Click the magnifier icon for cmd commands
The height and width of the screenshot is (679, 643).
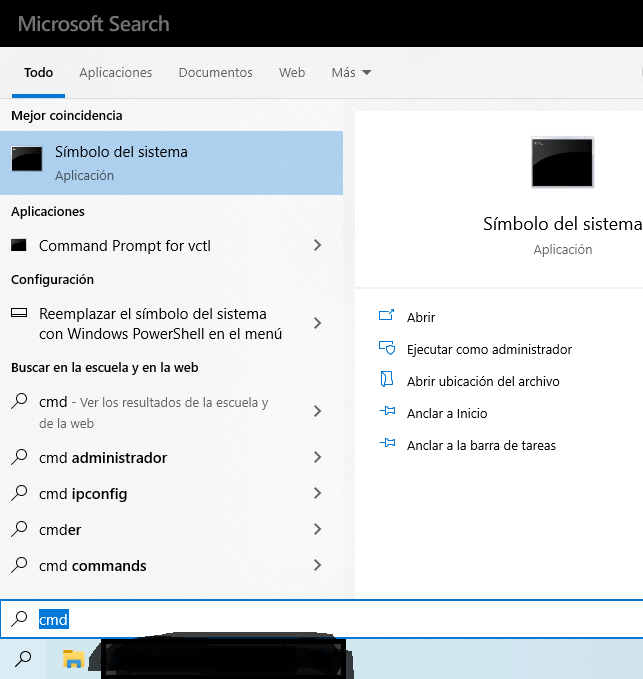19,565
